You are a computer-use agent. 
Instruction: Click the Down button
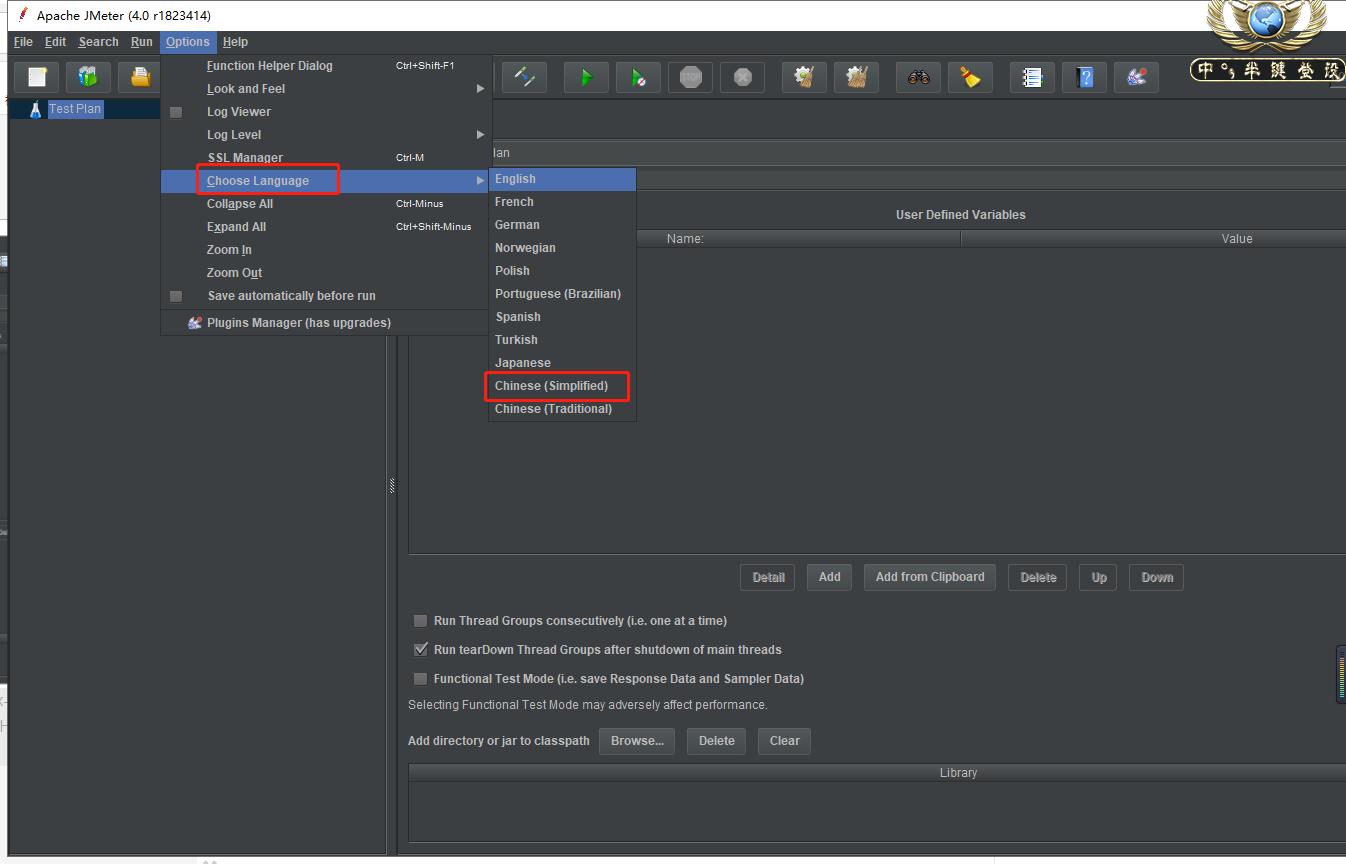1157,577
